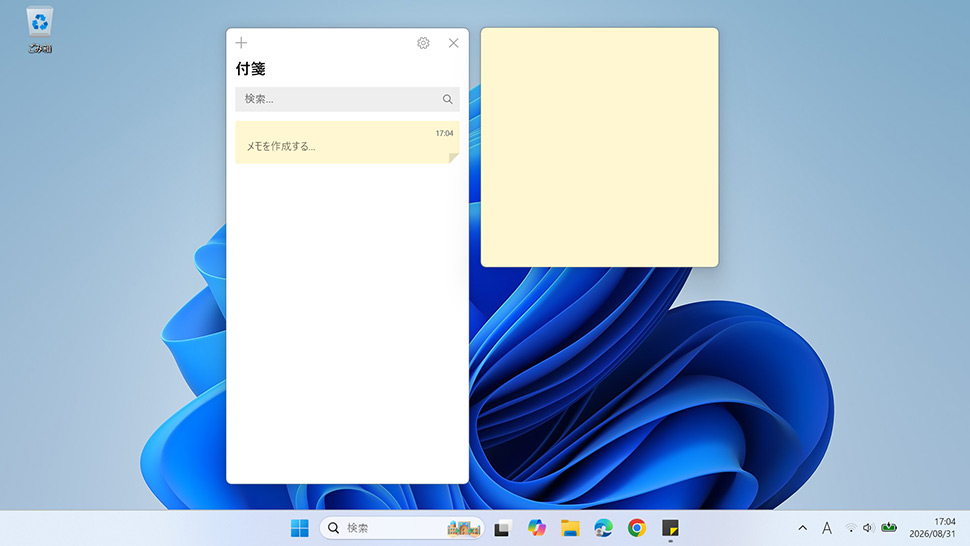This screenshot has height=546, width=970.
Task: Open the ごみ箱 recycle bin desktop icon
Action: [40, 30]
